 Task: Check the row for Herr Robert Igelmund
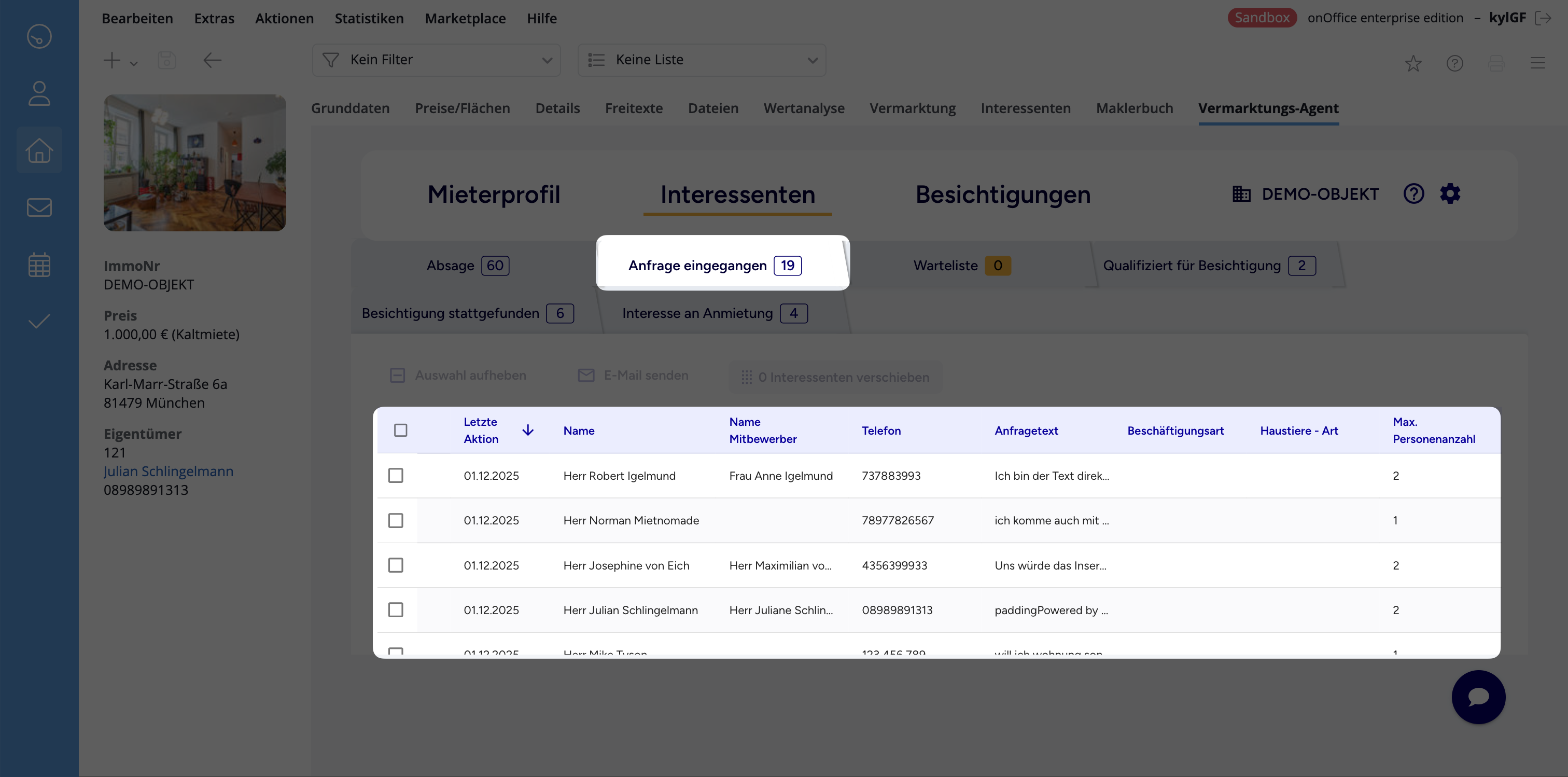tap(396, 476)
